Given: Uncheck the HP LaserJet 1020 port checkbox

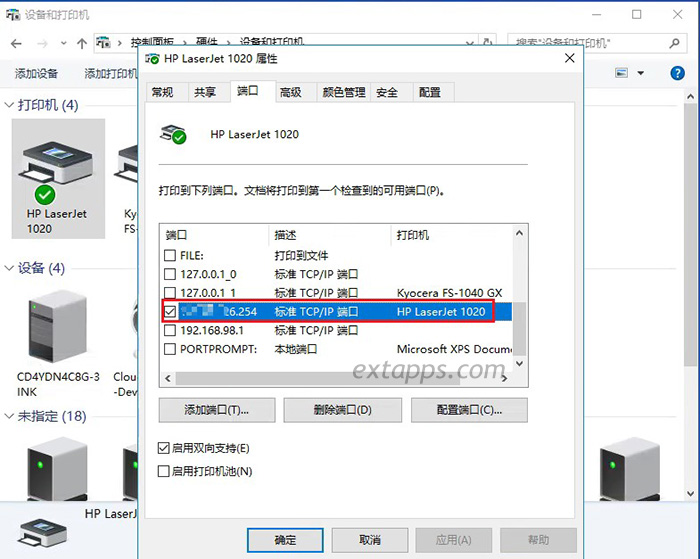Looking at the screenshot, I should (x=170, y=311).
